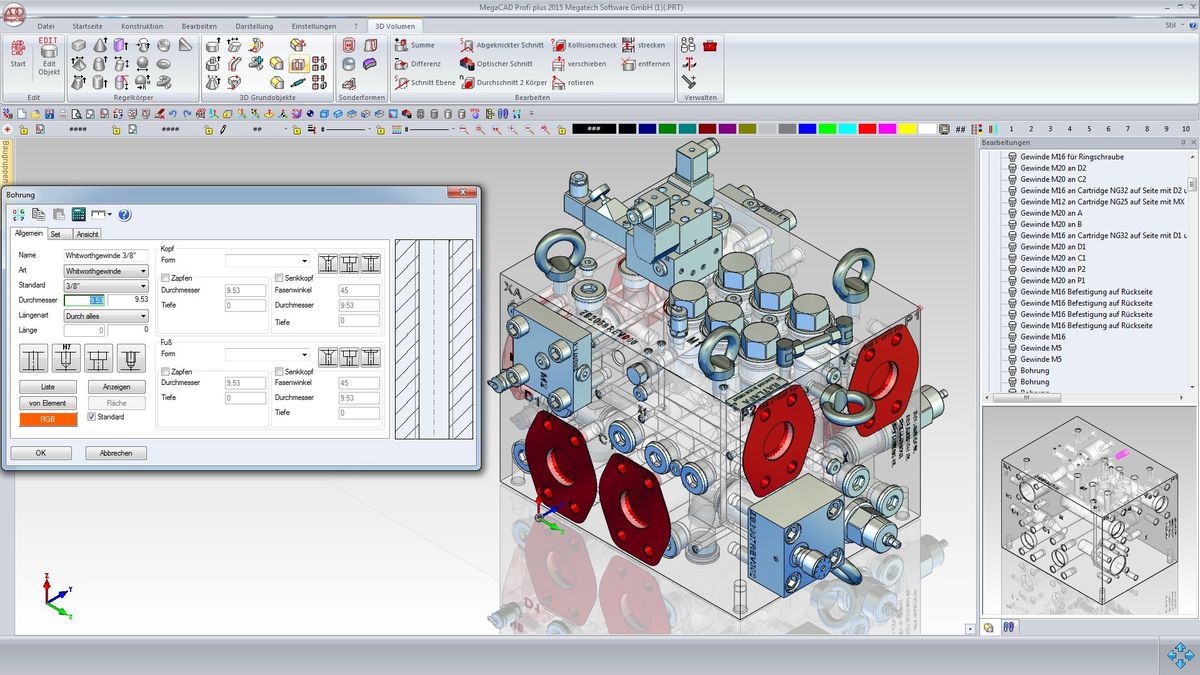Open the Konstruktion ribbon tab
The width and height of the screenshot is (1200, 675).
[x=141, y=26]
